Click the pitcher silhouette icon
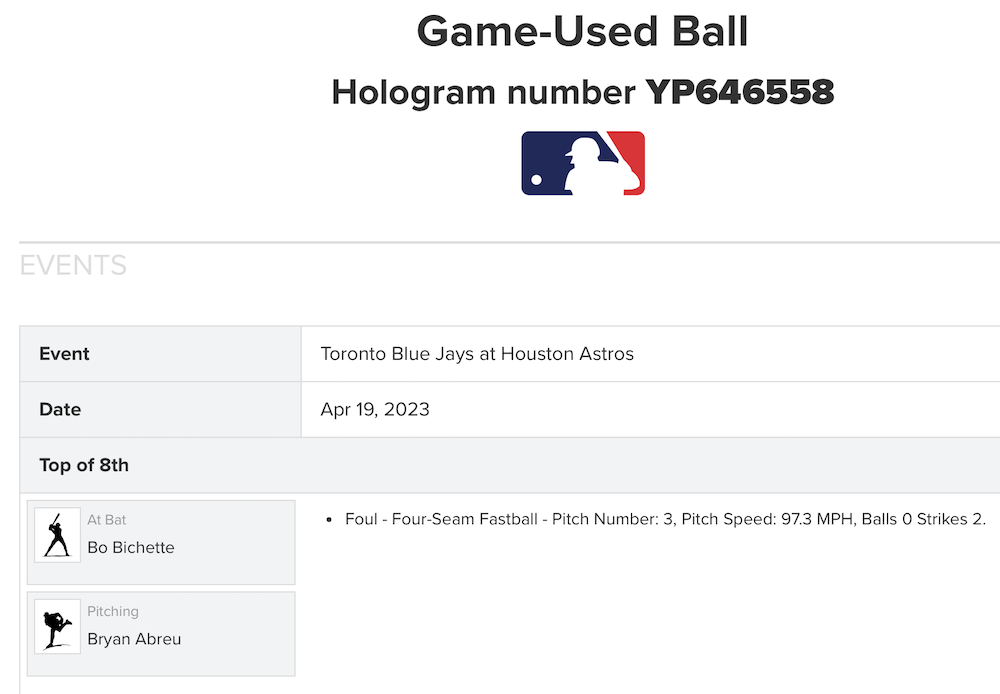1000x694 pixels. coord(57,627)
